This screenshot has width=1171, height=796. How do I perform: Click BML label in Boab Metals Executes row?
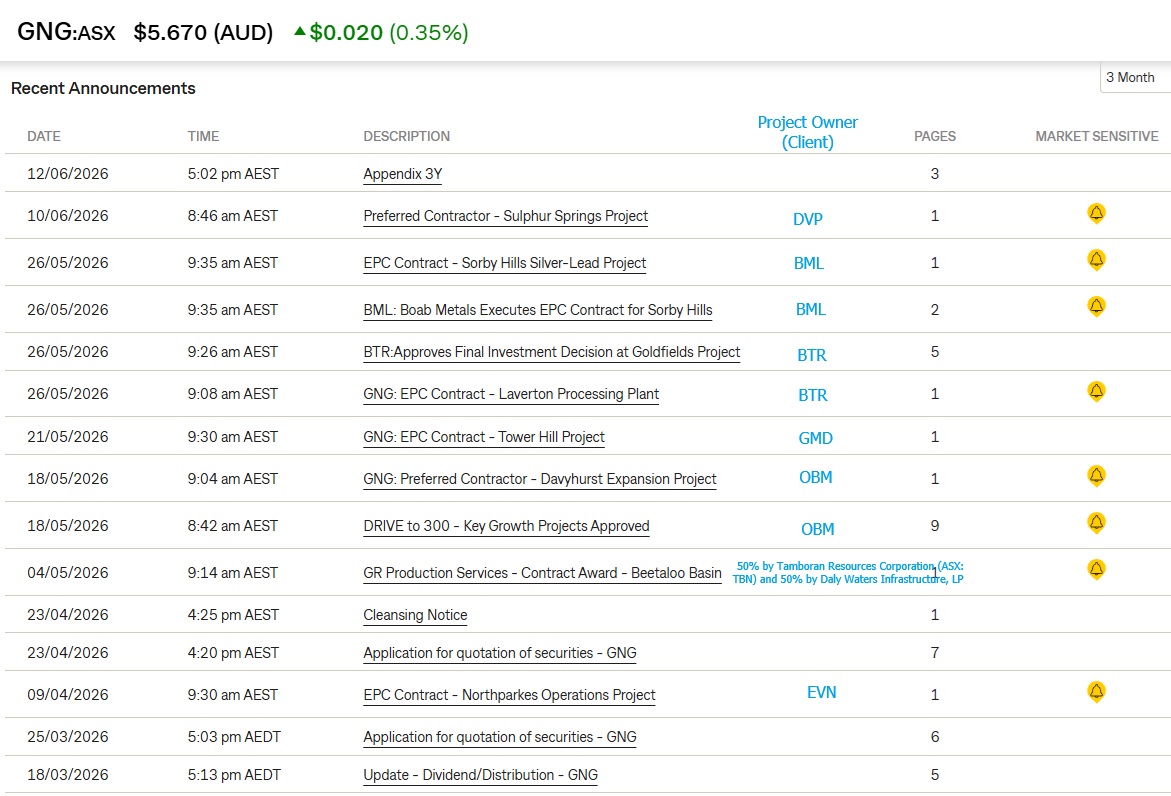[x=810, y=309]
